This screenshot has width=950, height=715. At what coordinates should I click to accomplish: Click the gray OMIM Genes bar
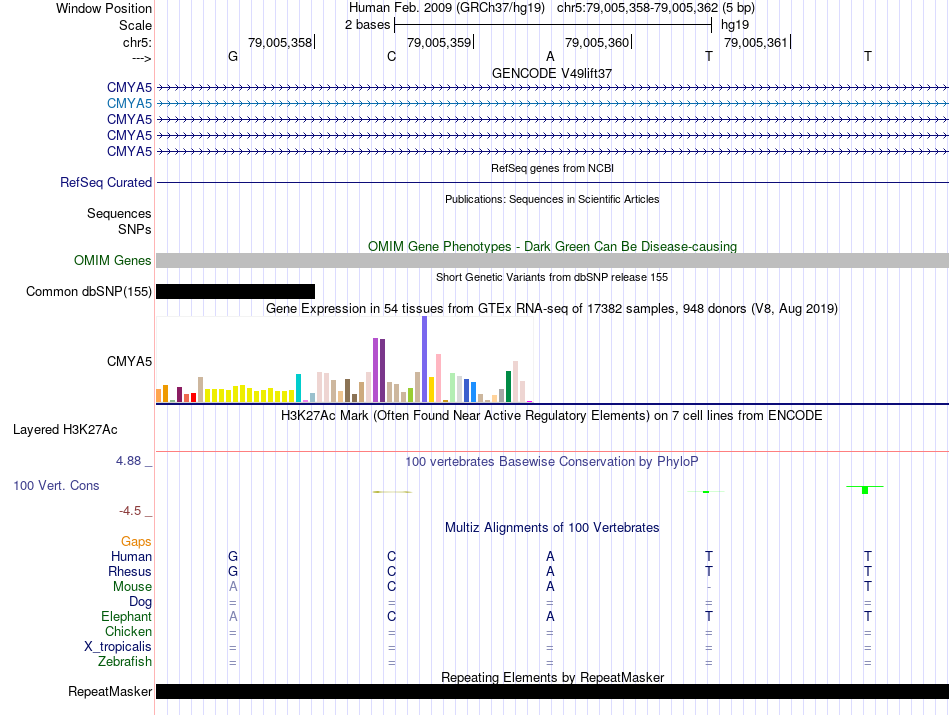[x=552, y=261]
